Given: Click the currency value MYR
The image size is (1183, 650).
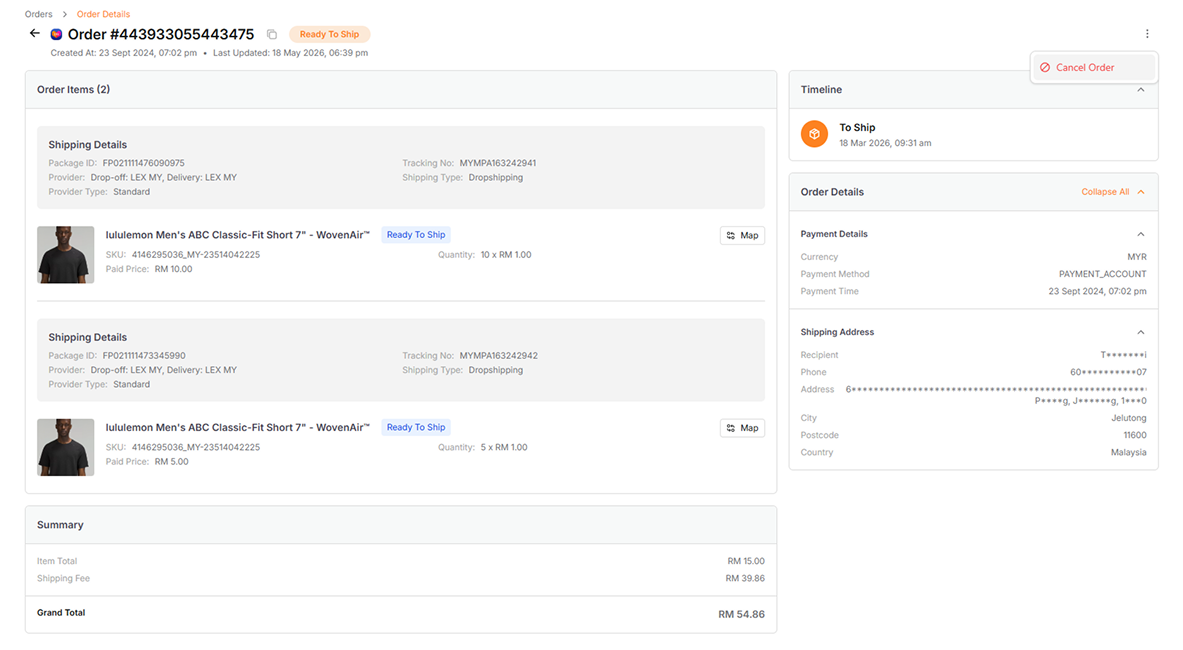Looking at the screenshot, I should pos(1136,257).
